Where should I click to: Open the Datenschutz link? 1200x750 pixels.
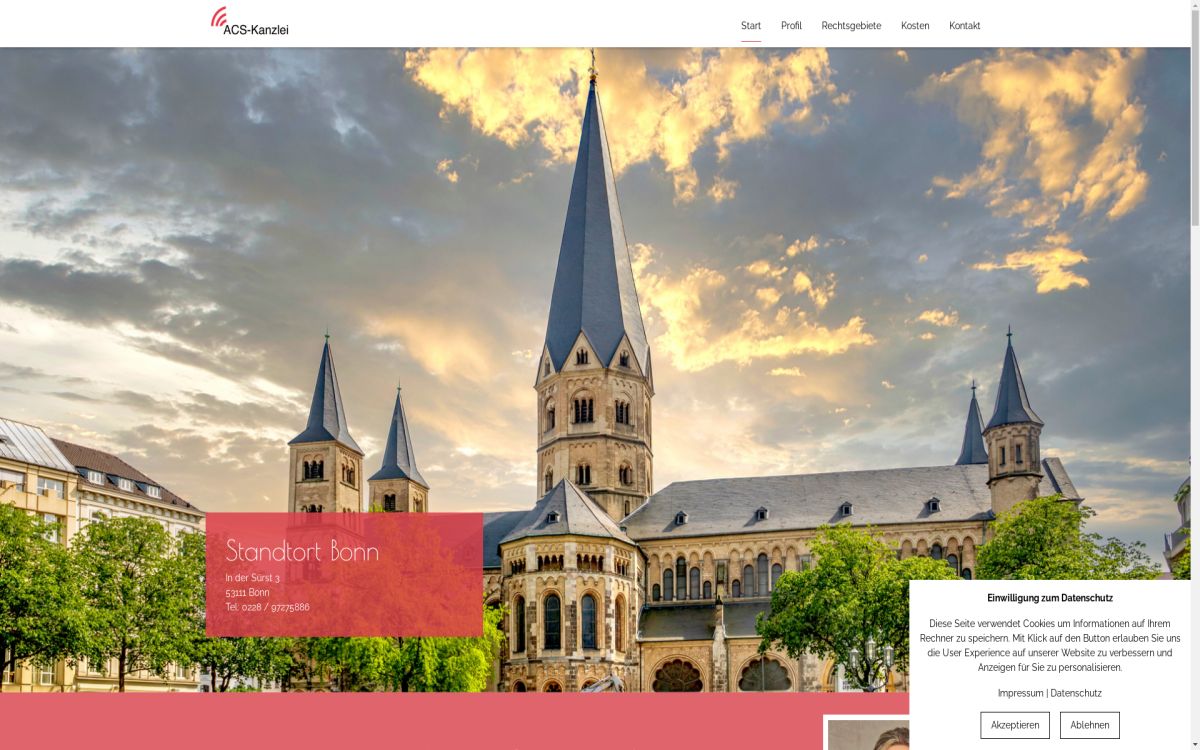coord(1075,693)
